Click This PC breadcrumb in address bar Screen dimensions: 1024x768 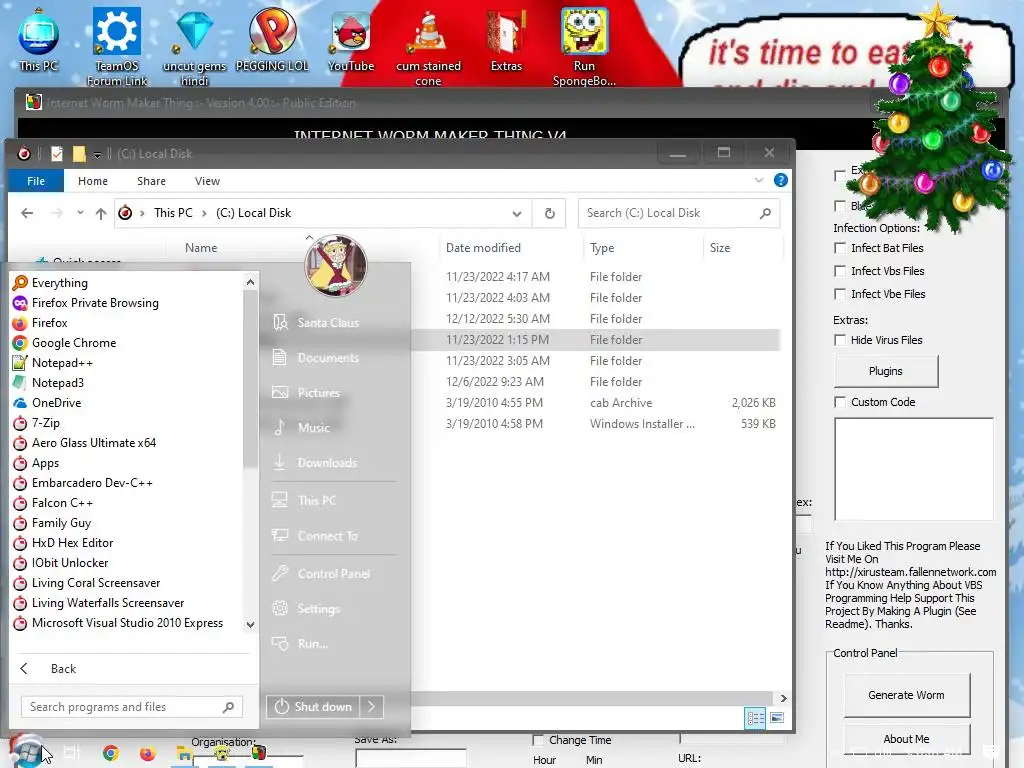click(173, 213)
